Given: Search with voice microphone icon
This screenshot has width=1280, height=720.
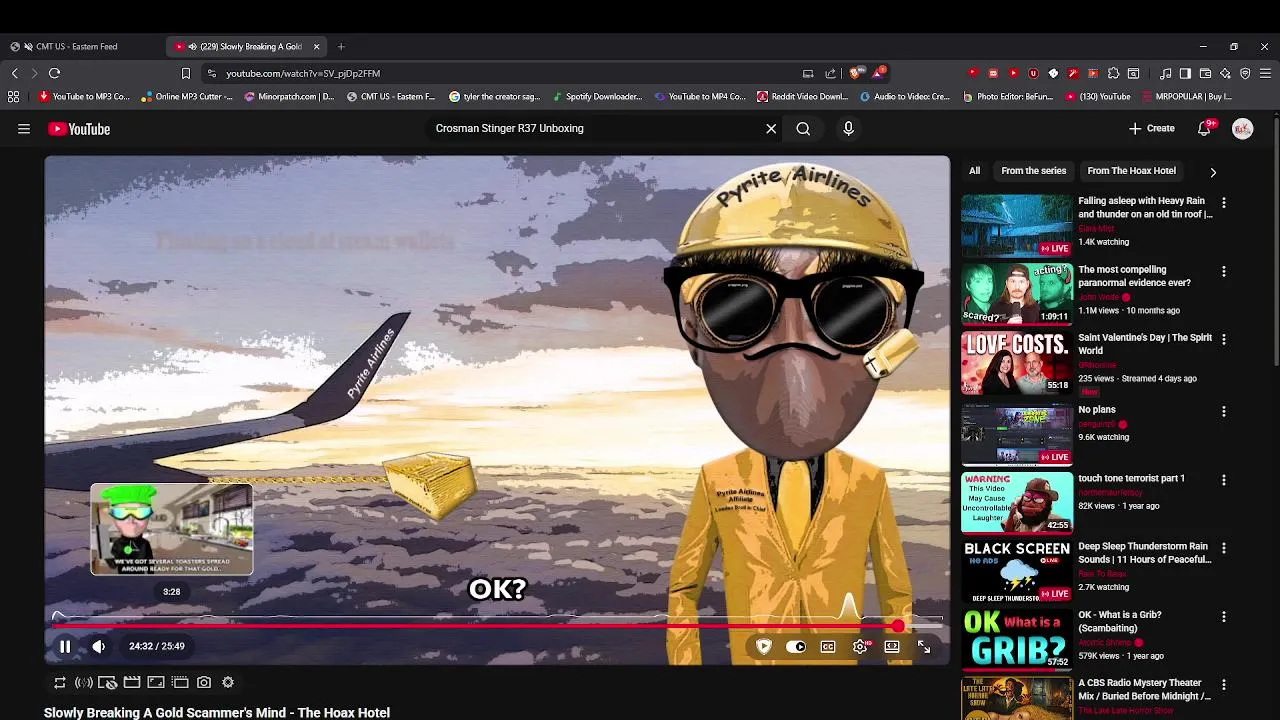Looking at the screenshot, I should [848, 128].
